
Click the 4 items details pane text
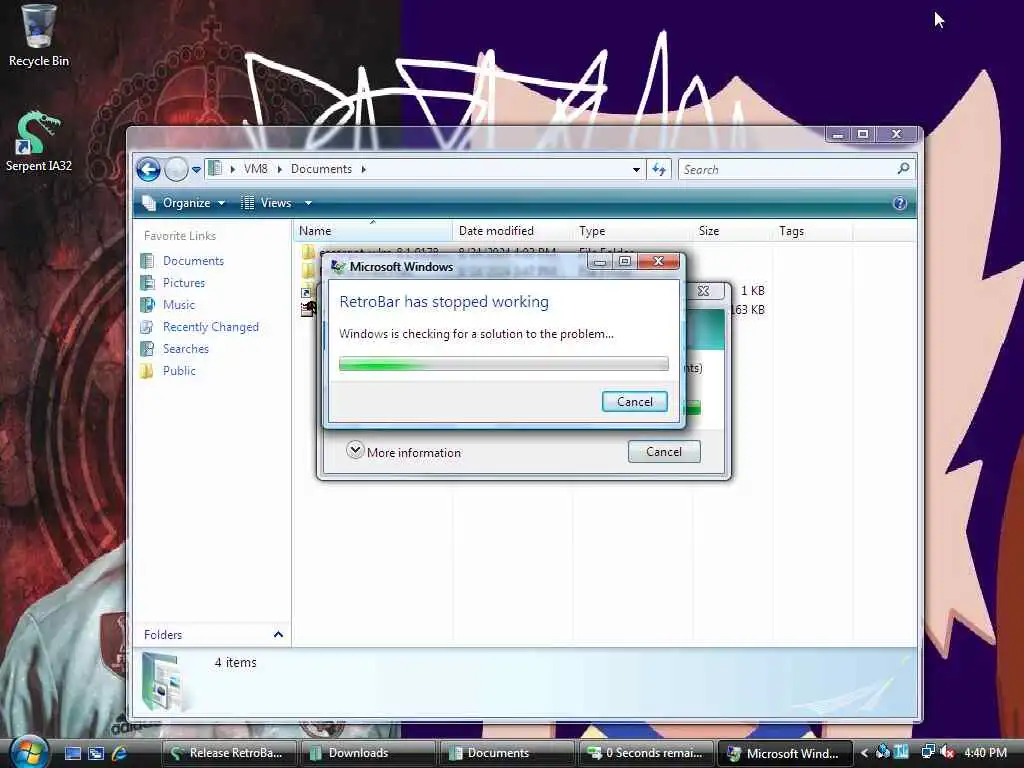coord(236,662)
